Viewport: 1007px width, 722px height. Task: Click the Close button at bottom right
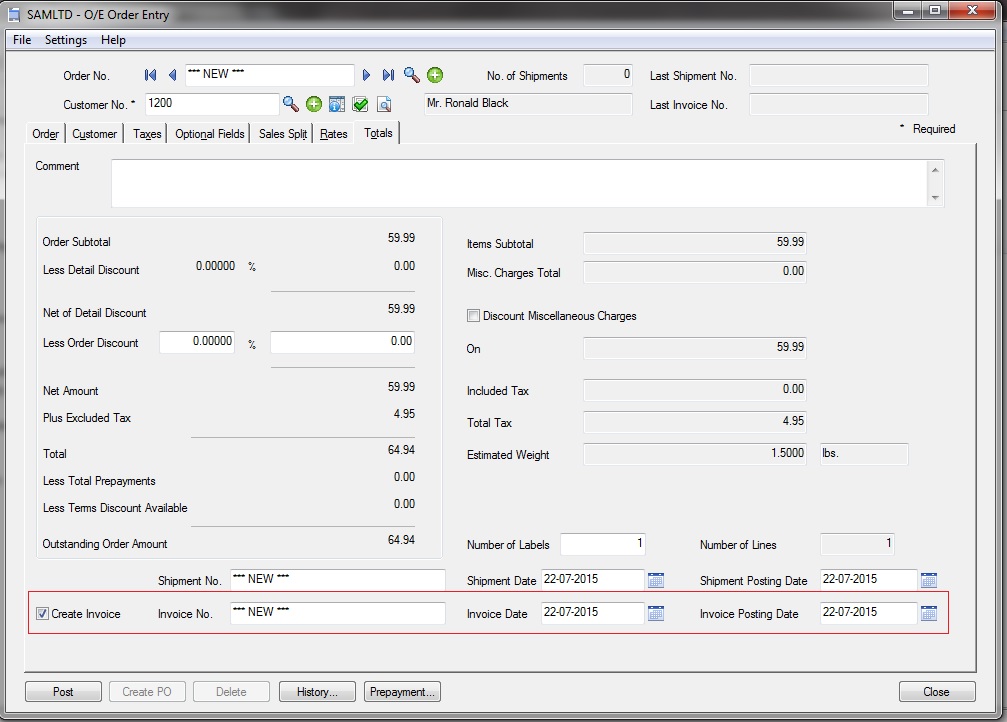(936, 692)
